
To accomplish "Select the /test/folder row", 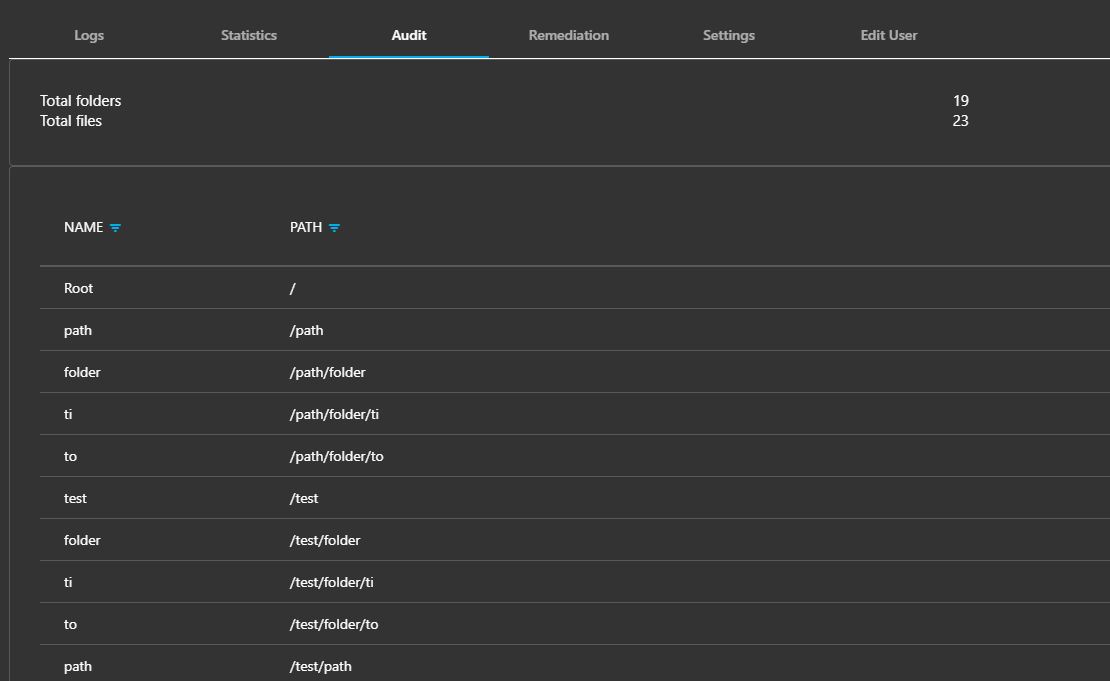I will point(575,540).
